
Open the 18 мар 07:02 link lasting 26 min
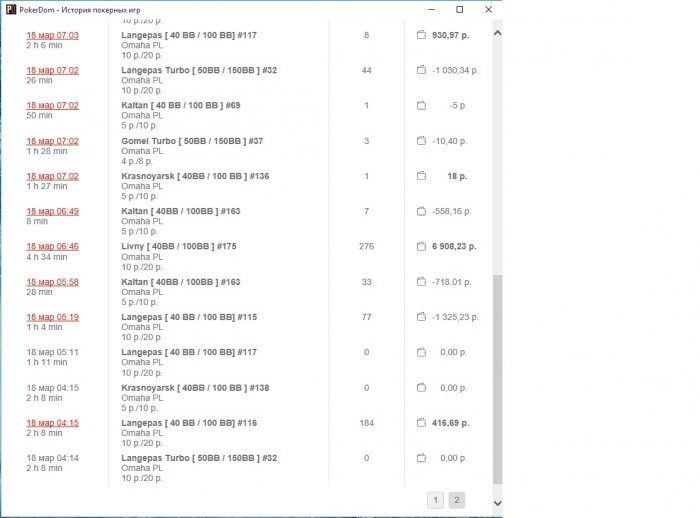[x=53, y=71]
